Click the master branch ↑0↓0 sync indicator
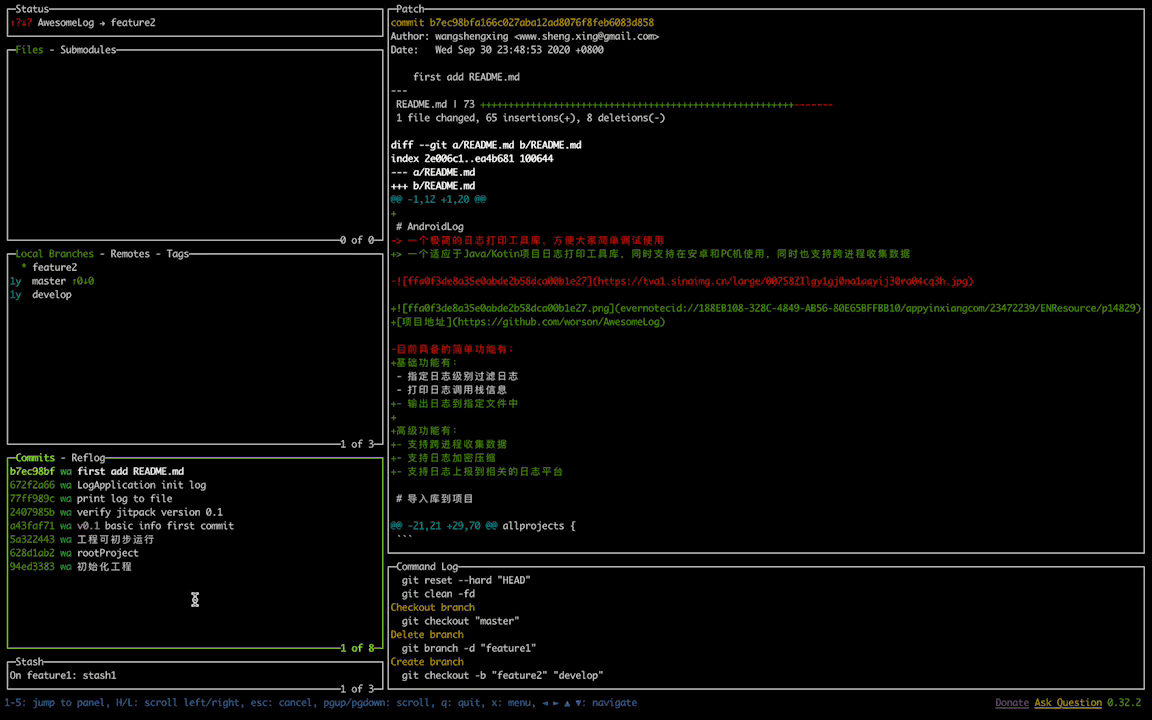Viewport: 1152px width, 720px height. [83, 281]
